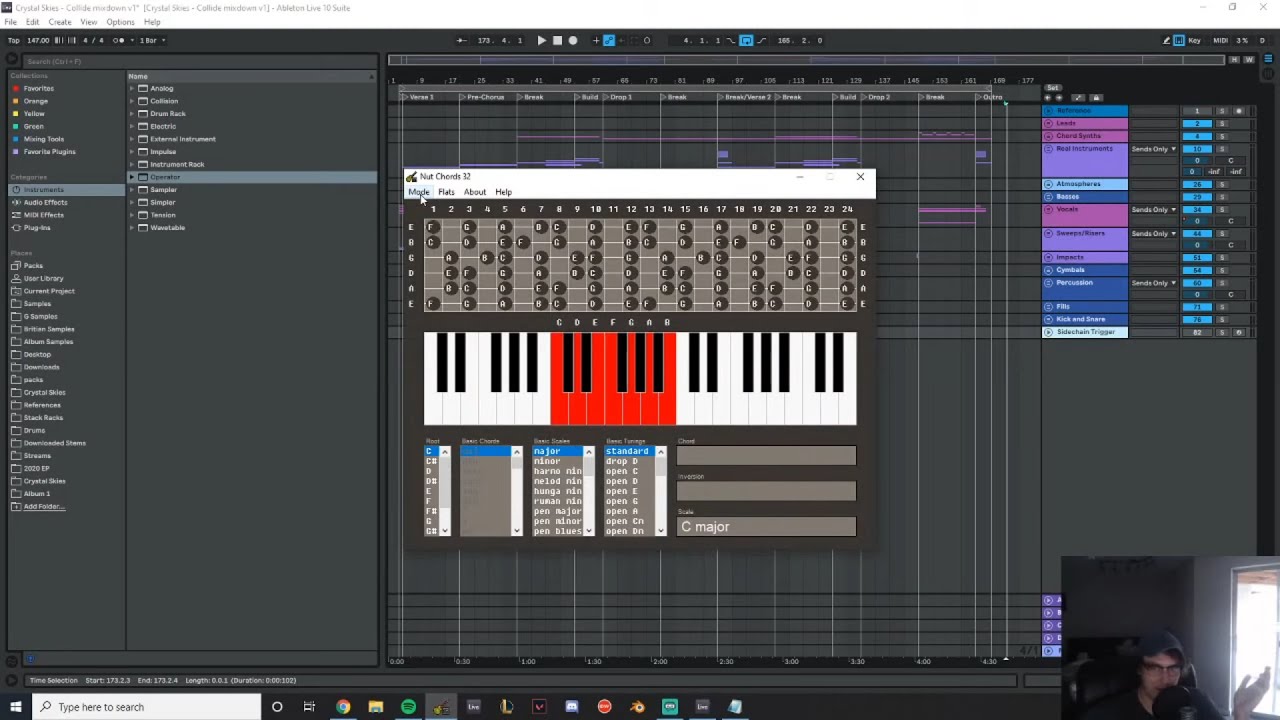Open Spotify from the taskbar
The image size is (1280, 720).
[408, 707]
